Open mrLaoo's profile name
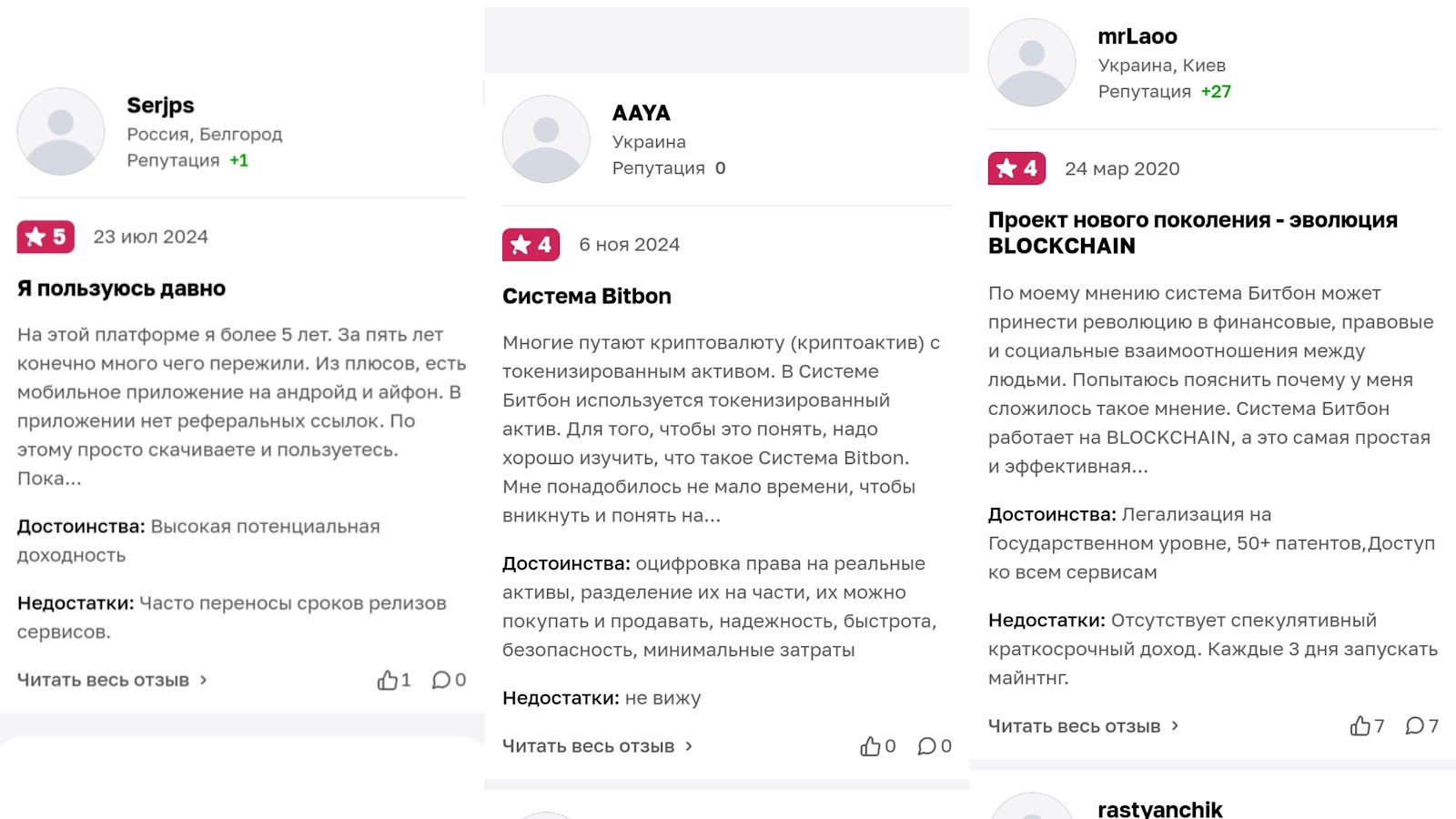1456x819 pixels. click(x=1137, y=35)
